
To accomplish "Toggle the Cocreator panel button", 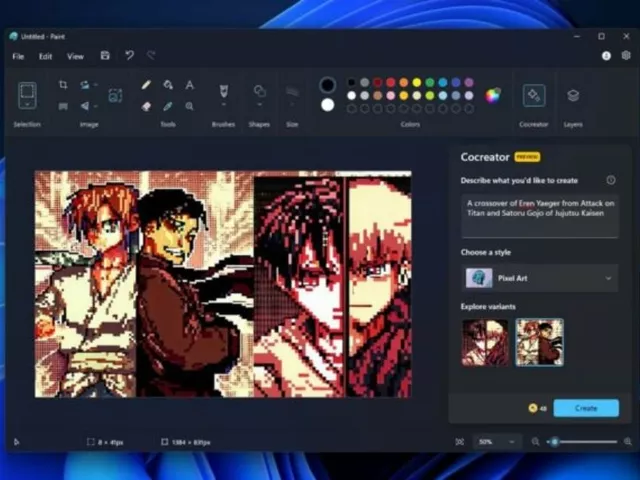I will tap(534, 96).
